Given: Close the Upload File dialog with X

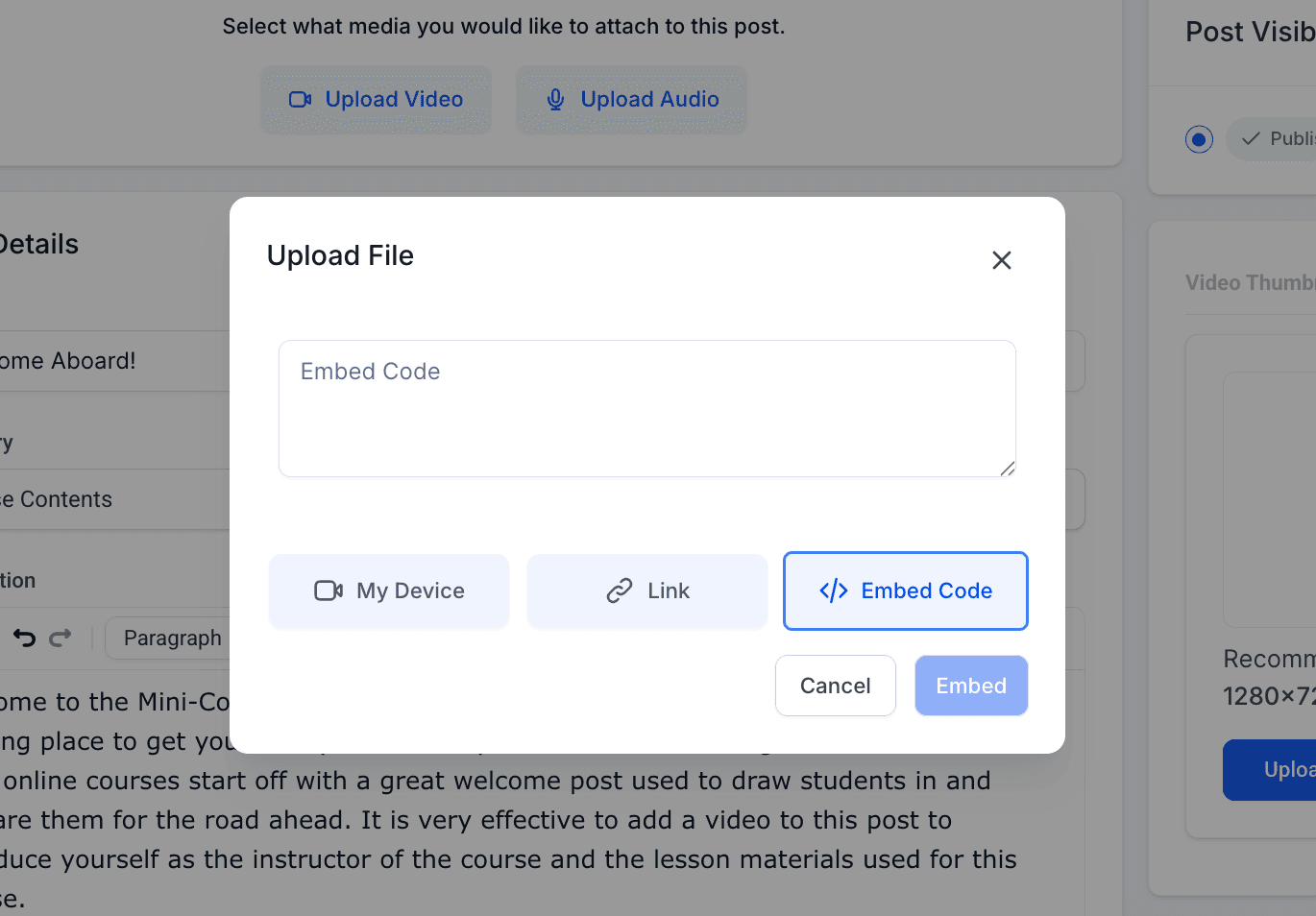Looking at the screenshot, I should pos(1002,260).
